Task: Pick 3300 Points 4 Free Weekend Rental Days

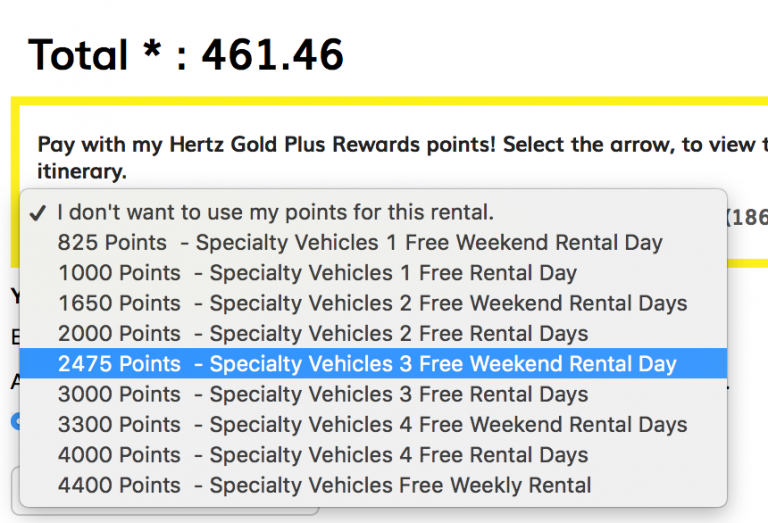Action: tap(372, 425)
